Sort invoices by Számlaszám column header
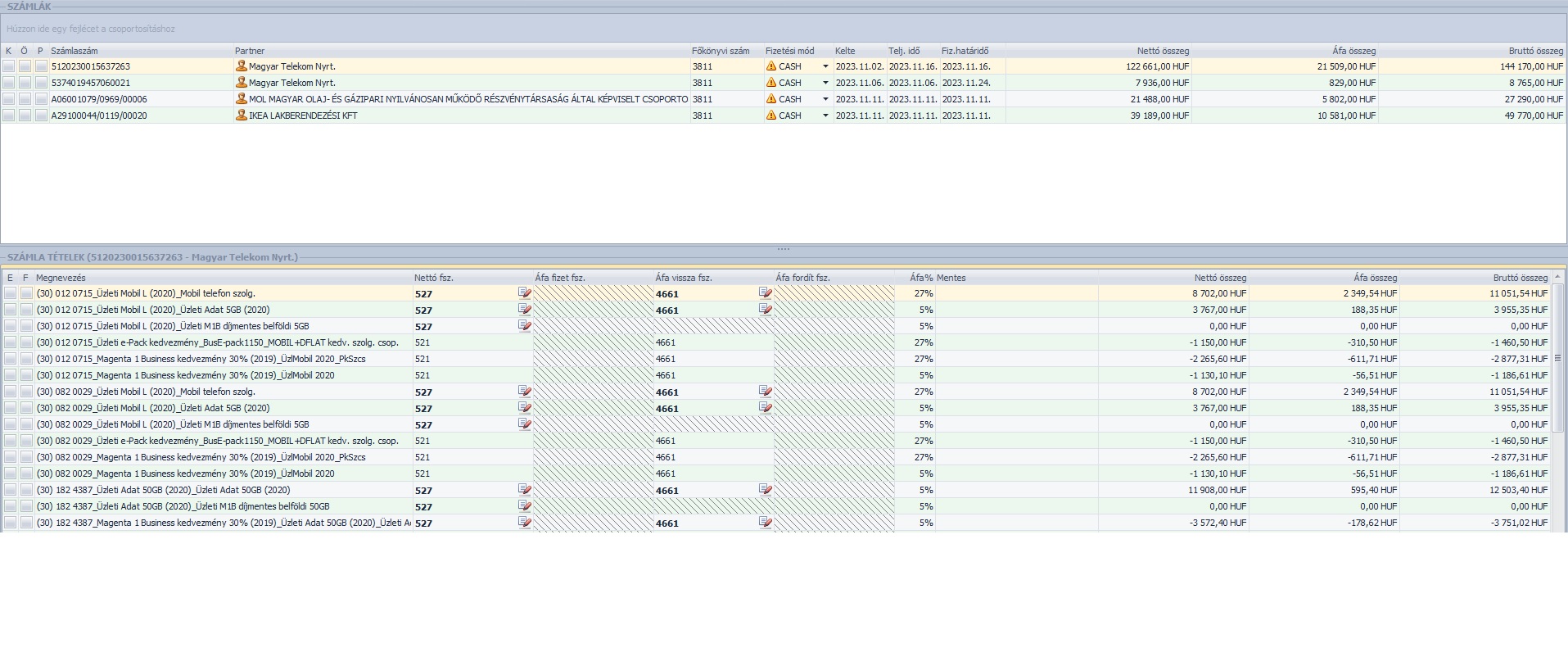Screen dimensions: 1568x648 coord(75,51)
